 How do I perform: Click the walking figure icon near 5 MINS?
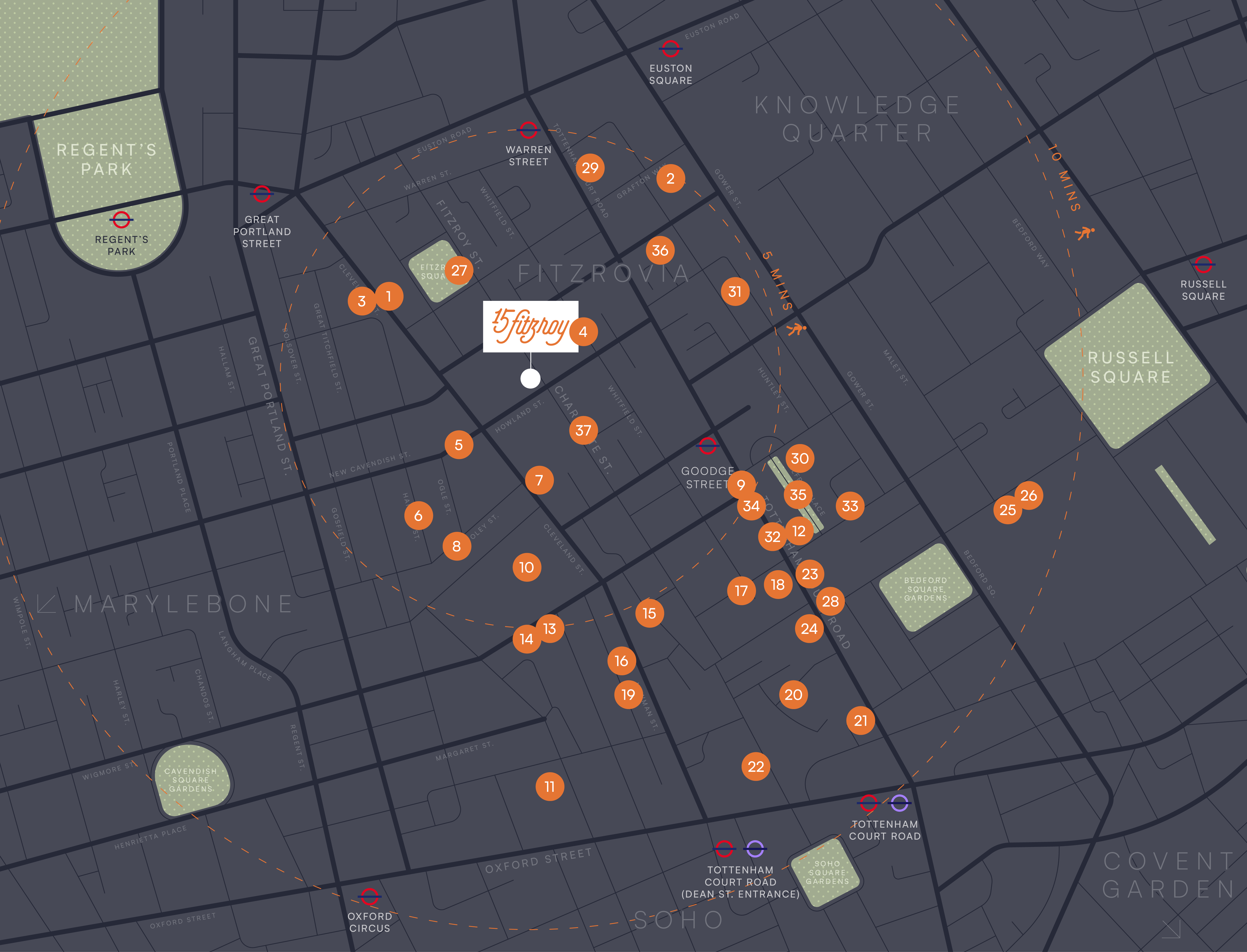click(796, 329)
